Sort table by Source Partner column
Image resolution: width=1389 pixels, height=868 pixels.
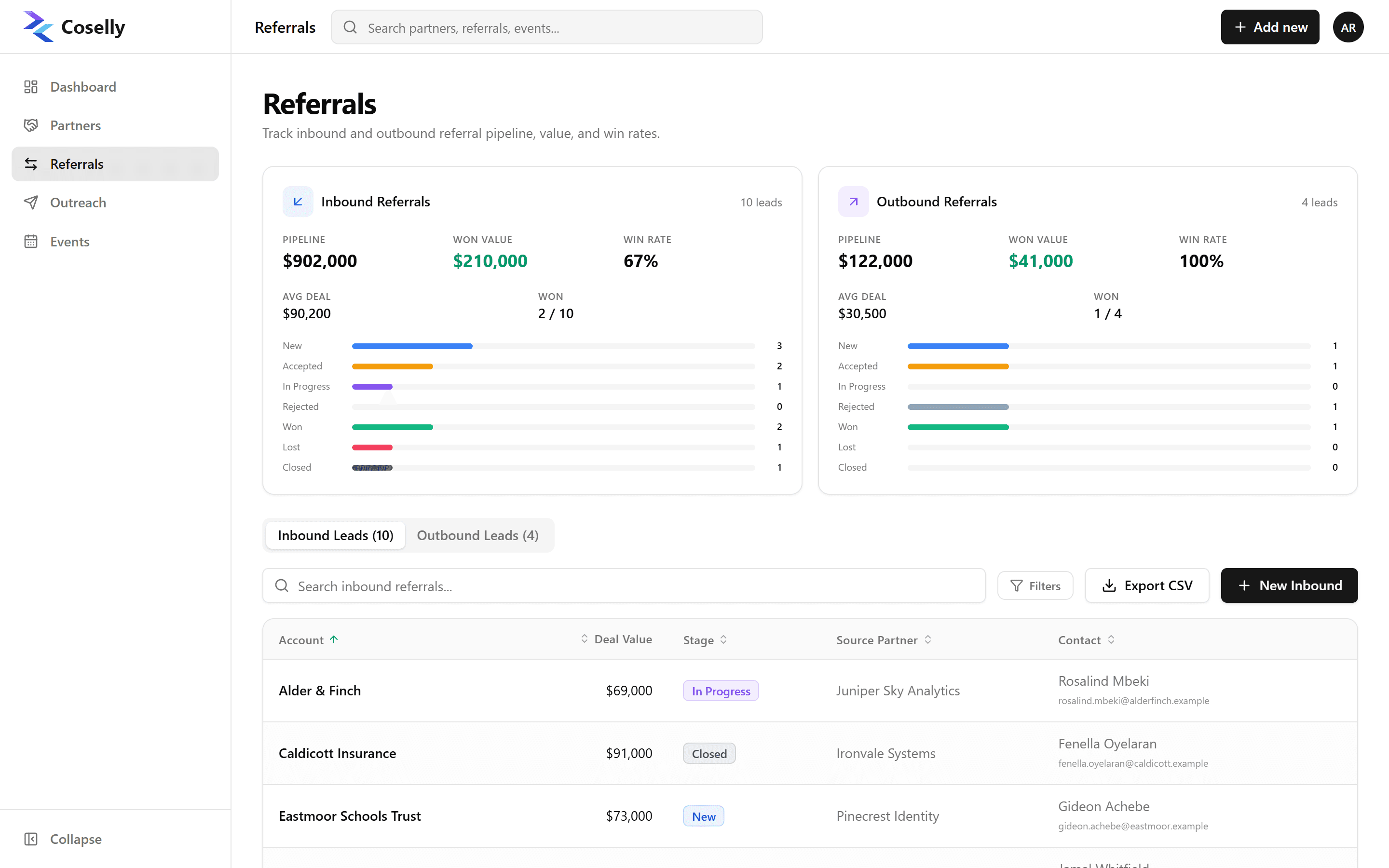[x=884, y=639]
